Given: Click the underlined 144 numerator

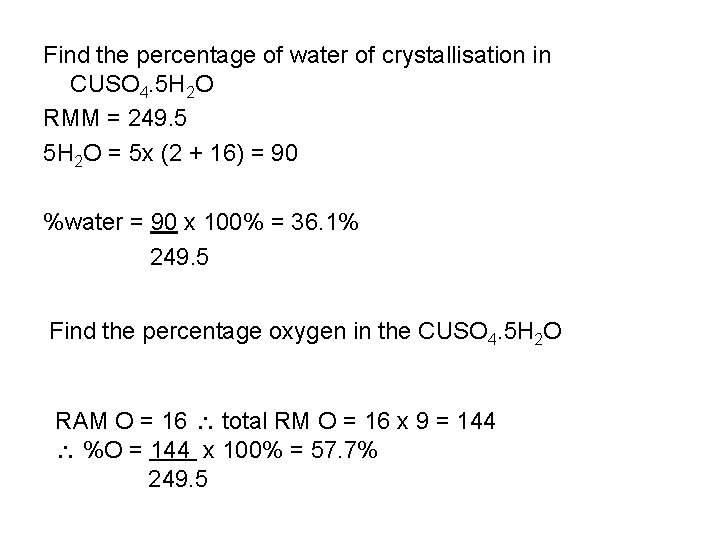Looking at the screenshot, I should tap(171, 450).
